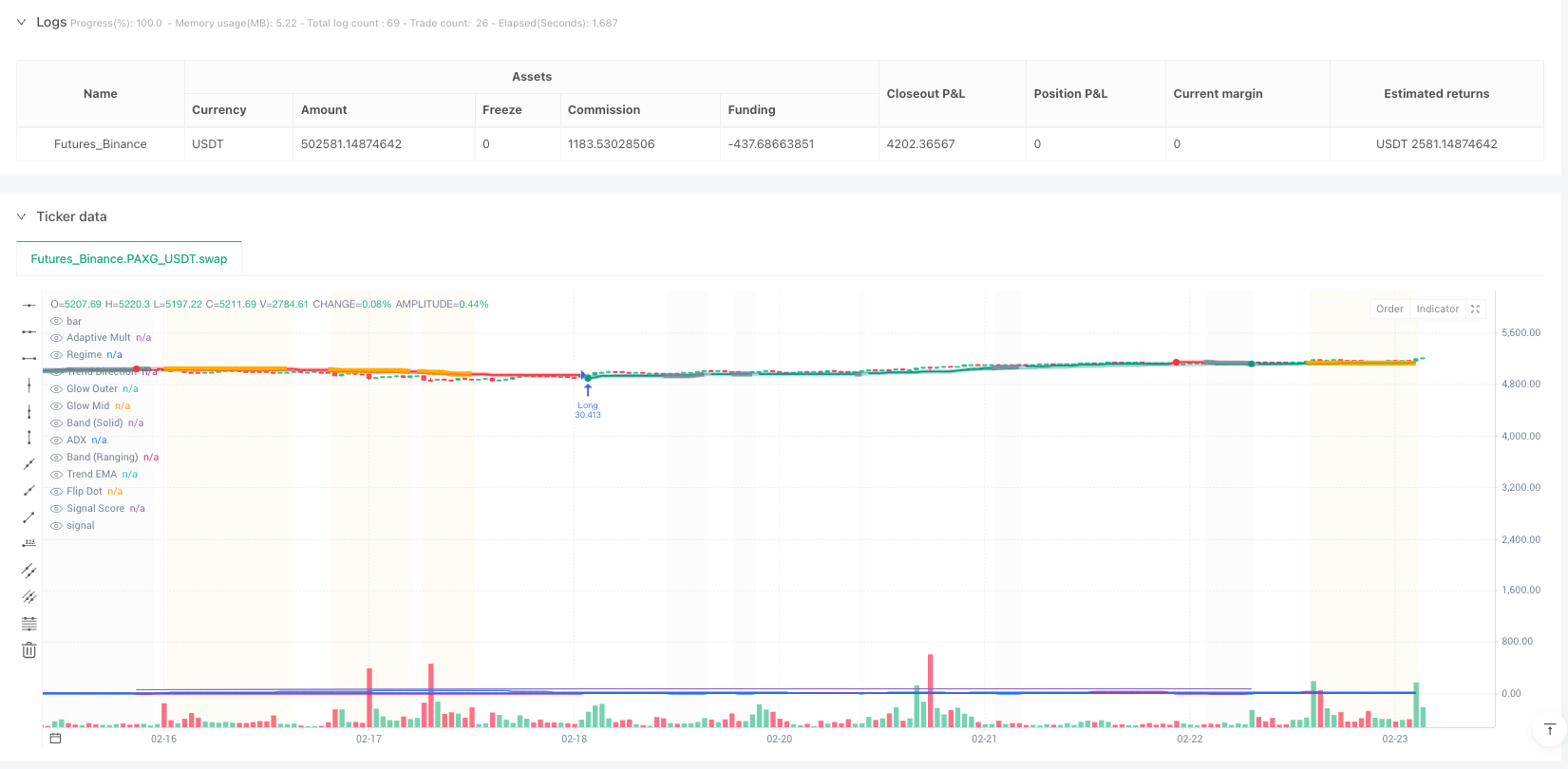Select the parallel lines drawing tool
Image resolution: width=1568 pixels, height=769 pixels.
28,571
